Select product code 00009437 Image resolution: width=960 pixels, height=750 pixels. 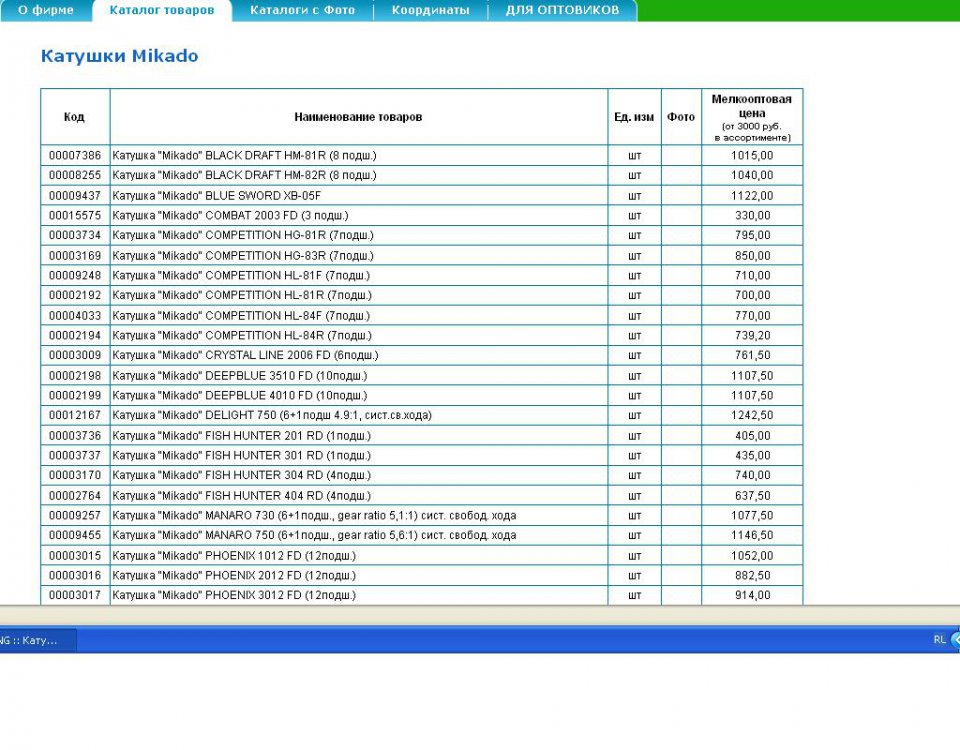(75, 196)
